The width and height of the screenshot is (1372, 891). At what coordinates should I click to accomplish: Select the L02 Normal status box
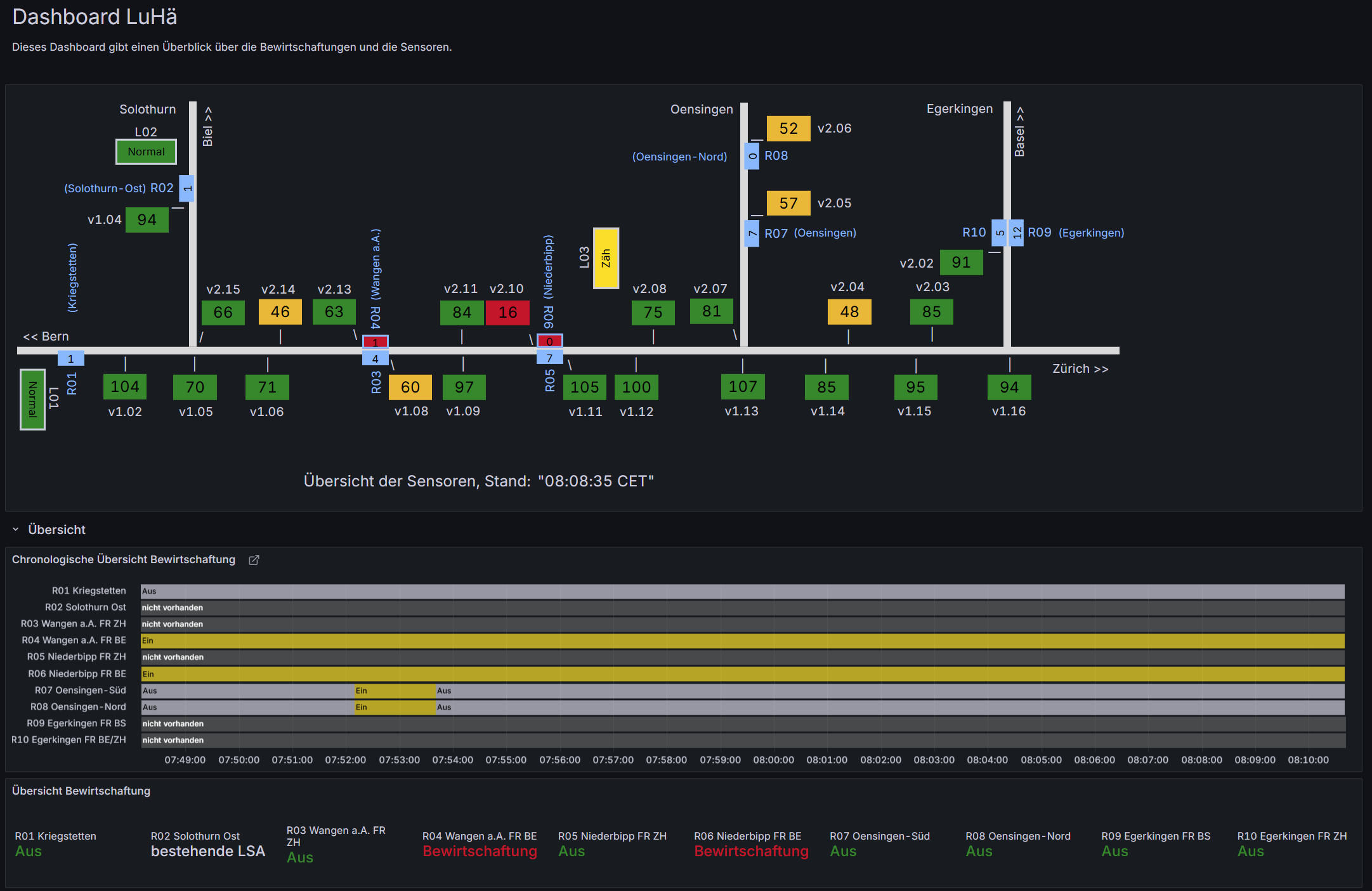click(x=146, y=152)
